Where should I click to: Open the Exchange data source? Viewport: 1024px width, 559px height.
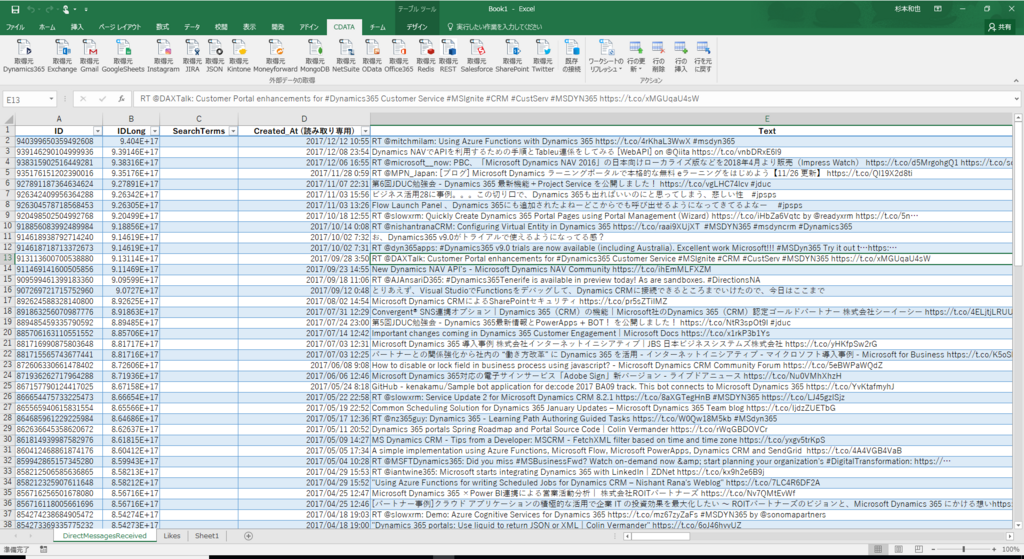pyautogui.click(x=62, y=56)
